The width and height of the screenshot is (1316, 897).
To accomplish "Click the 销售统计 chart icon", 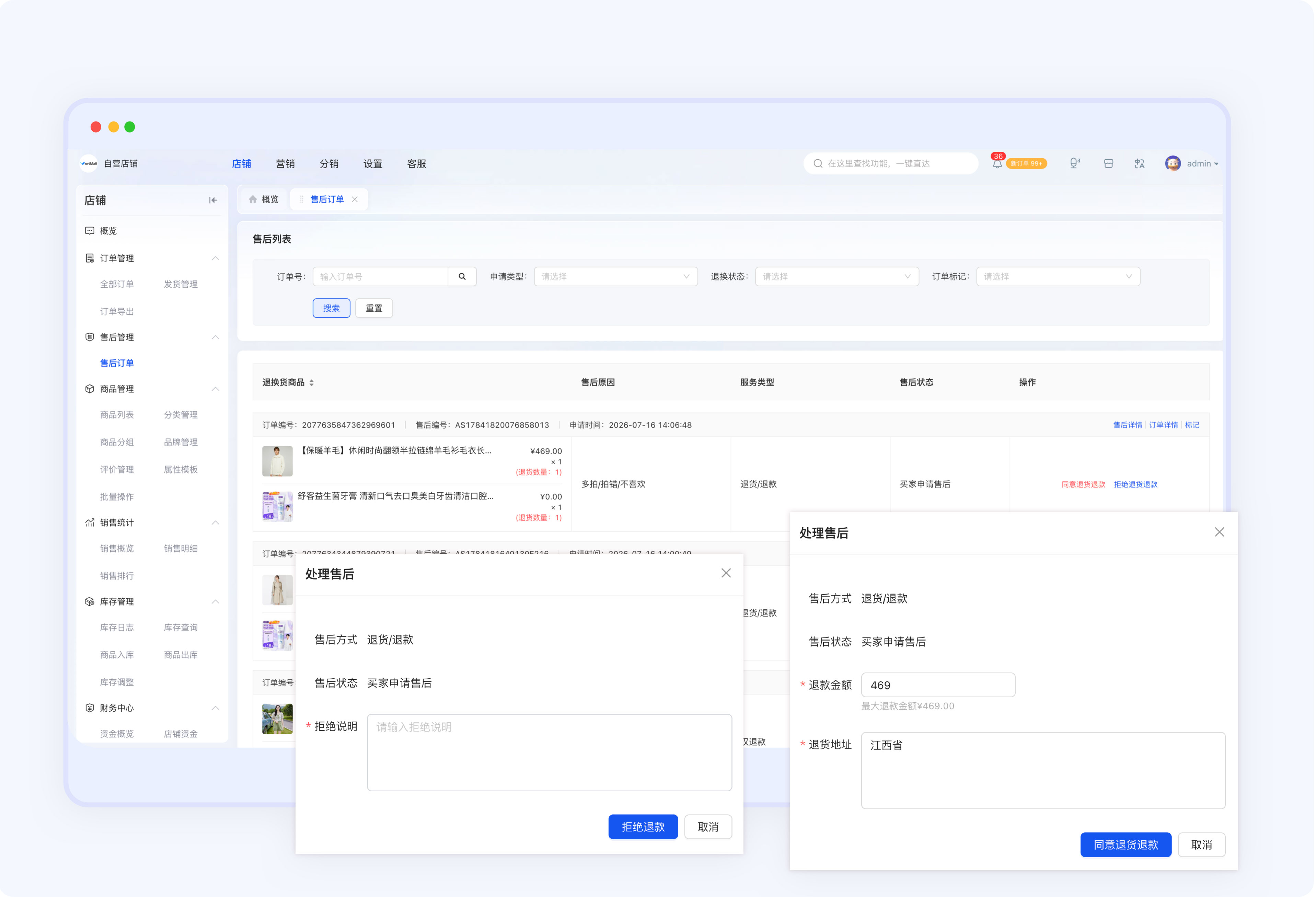I will tap(90, 522).
